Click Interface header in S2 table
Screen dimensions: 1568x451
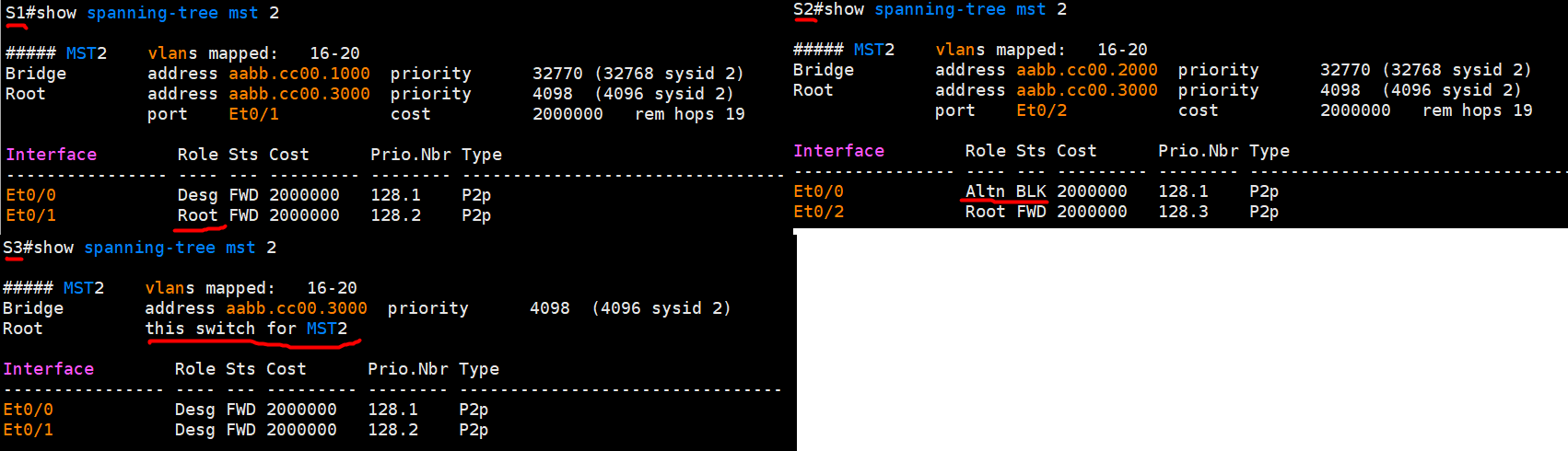[838, 151]
